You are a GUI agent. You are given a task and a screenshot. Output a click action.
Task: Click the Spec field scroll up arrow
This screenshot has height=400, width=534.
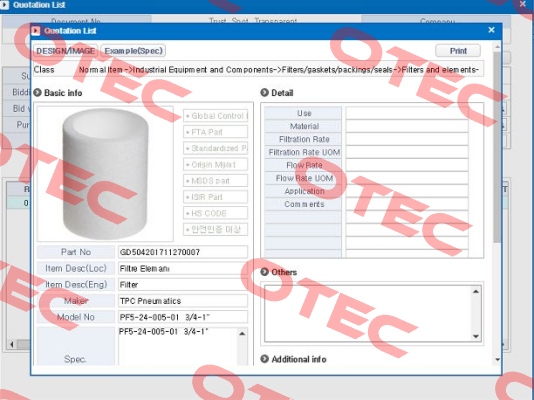pyautogui.click(x=242, y=334)
